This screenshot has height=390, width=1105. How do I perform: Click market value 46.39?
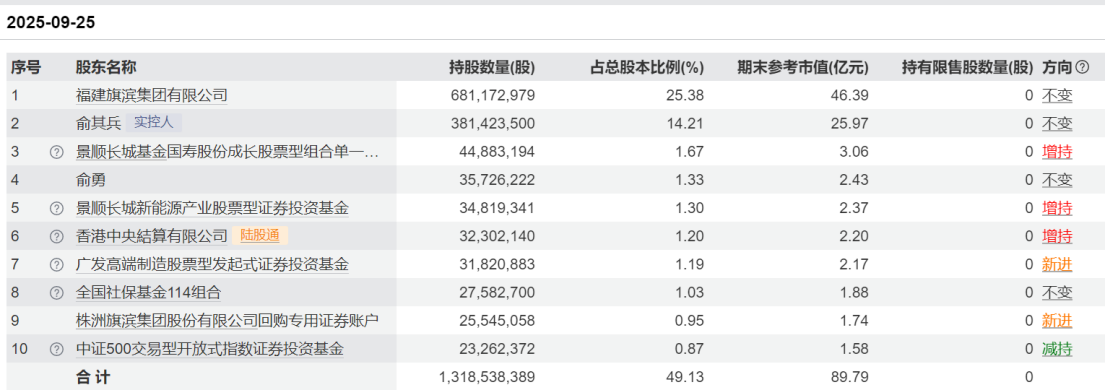click(x=851, y=95)
